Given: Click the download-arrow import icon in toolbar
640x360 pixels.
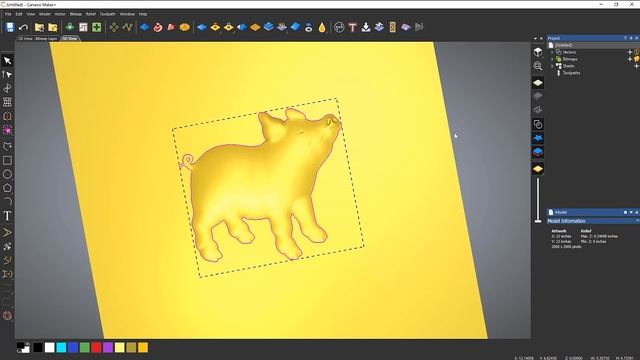Looking at the screenshot, I should (366, 27).
